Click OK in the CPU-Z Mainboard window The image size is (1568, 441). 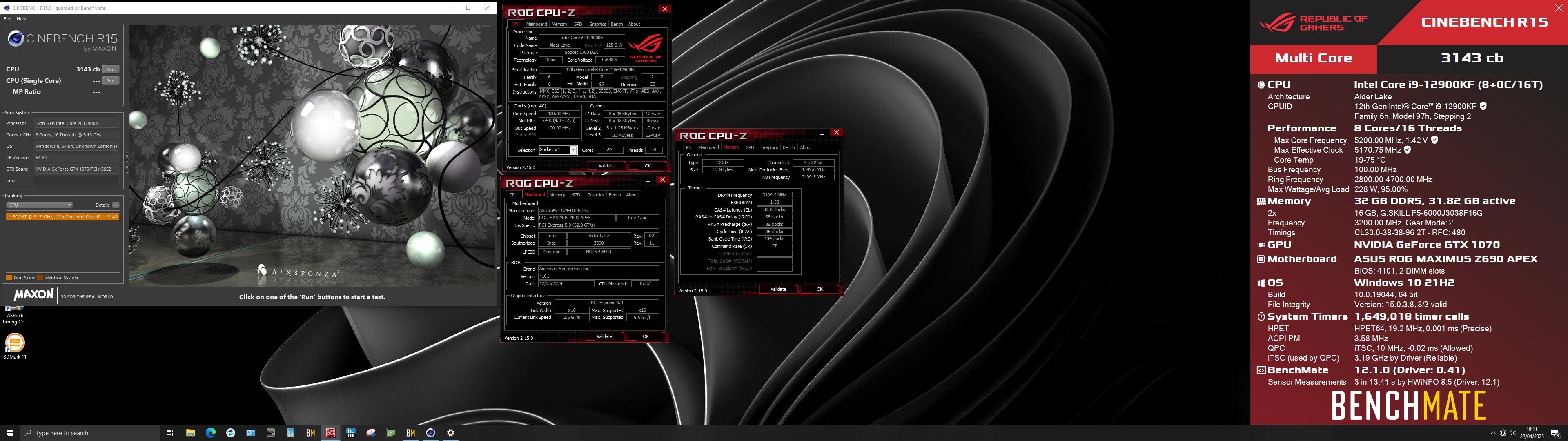tap(646, 336)
